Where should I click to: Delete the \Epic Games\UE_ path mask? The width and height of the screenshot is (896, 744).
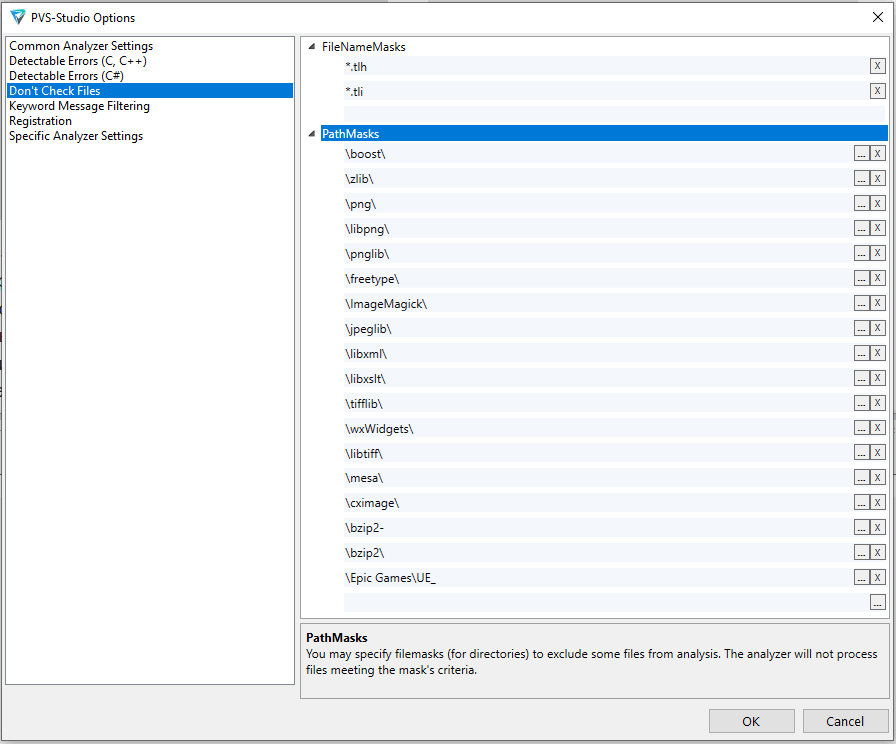point(879,577)
